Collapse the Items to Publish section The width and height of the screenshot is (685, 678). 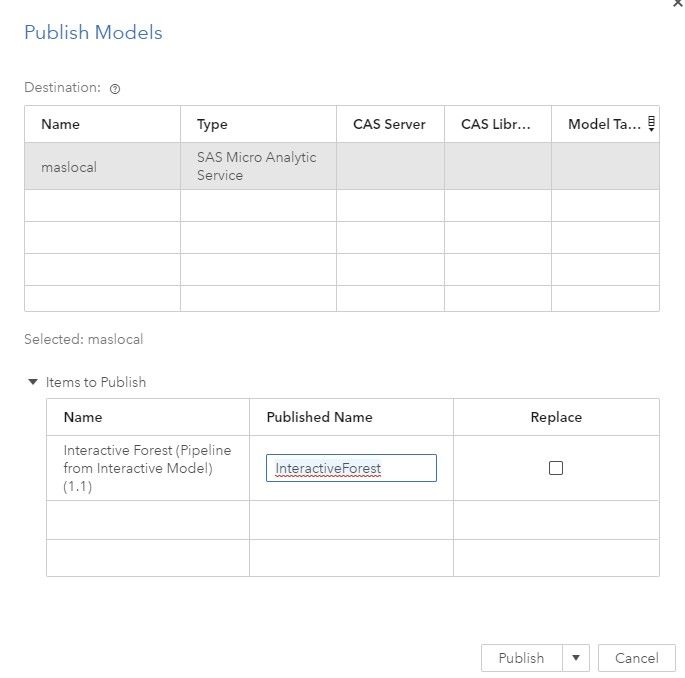[33, 382]
